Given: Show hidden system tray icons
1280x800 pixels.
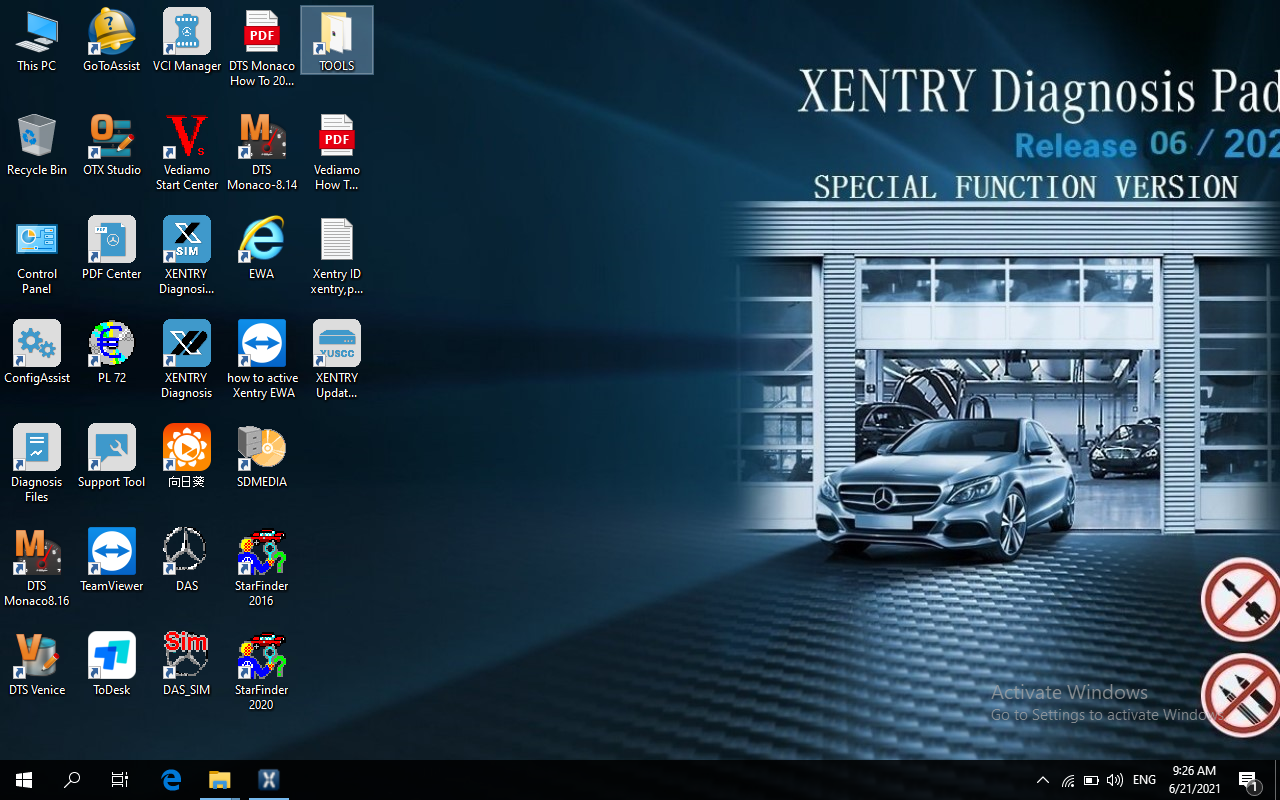Looking at the screenshot, I should point(1043,780).
